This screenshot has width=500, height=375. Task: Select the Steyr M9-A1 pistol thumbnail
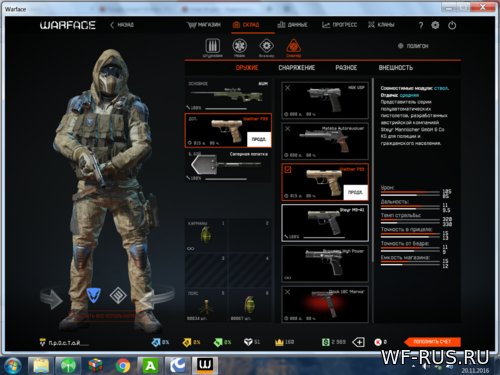coord(325,223)
